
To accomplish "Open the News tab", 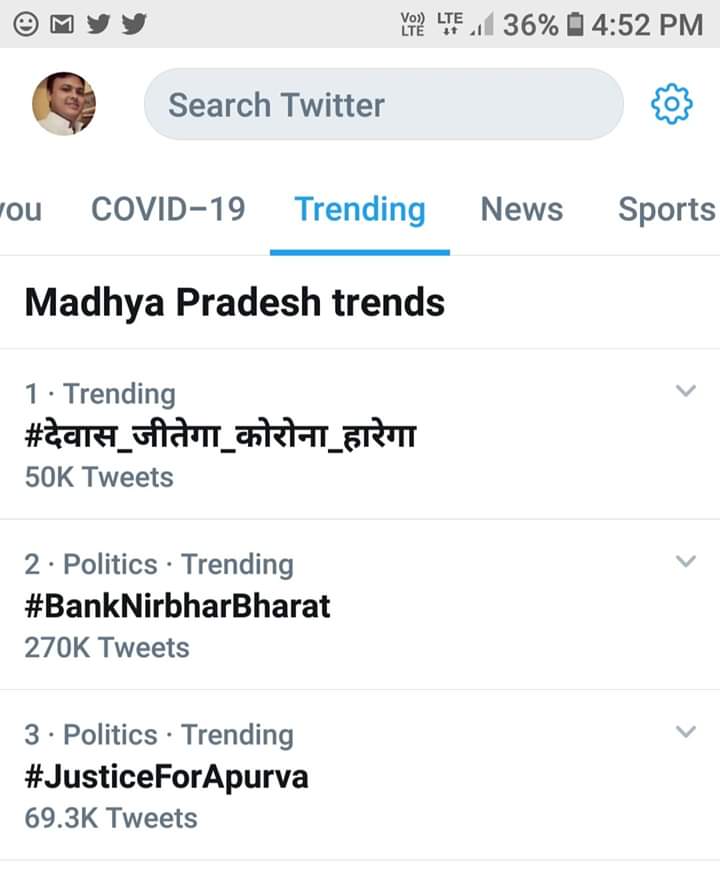I will click(x=521, y=209).
